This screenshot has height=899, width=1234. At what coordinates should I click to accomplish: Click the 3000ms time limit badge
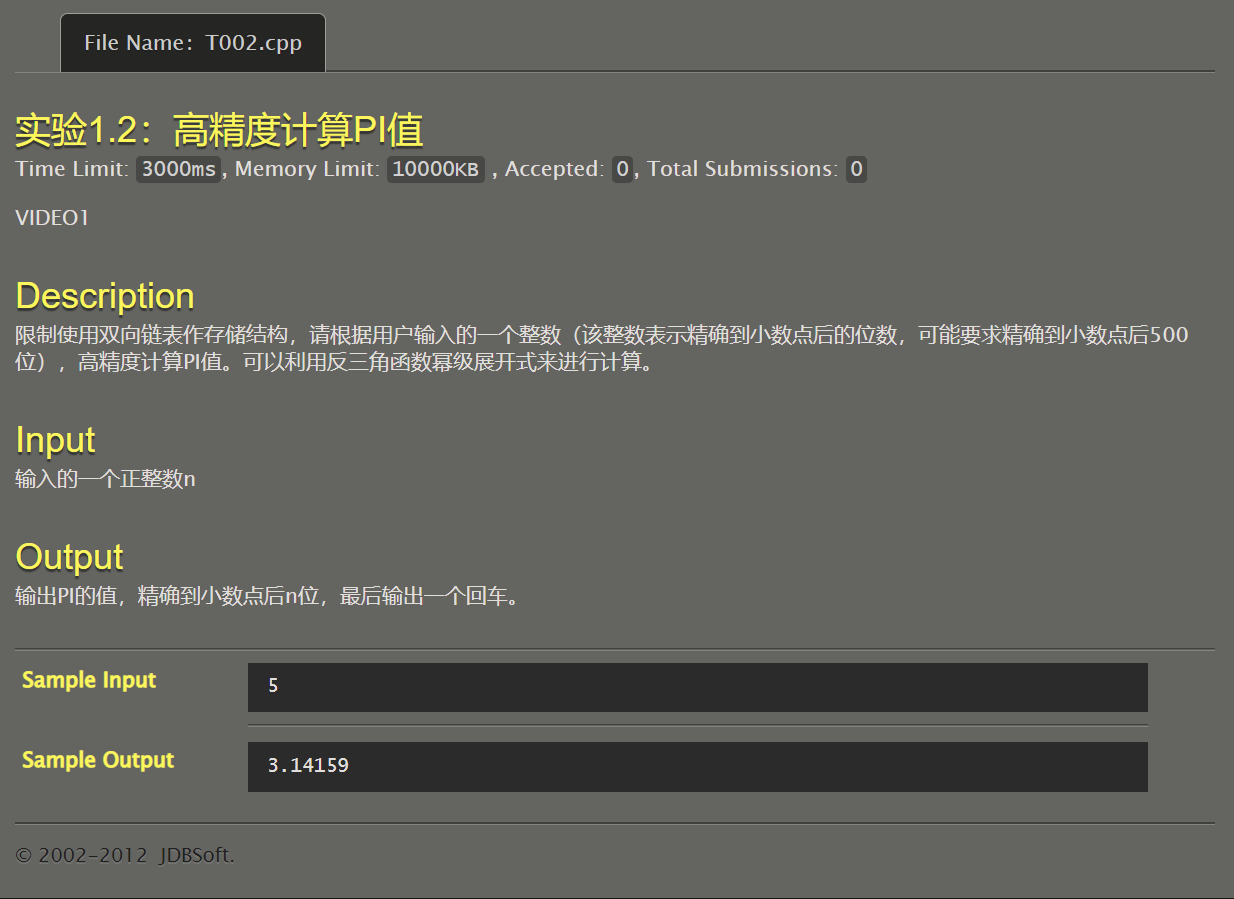click(x=178, y=169)
